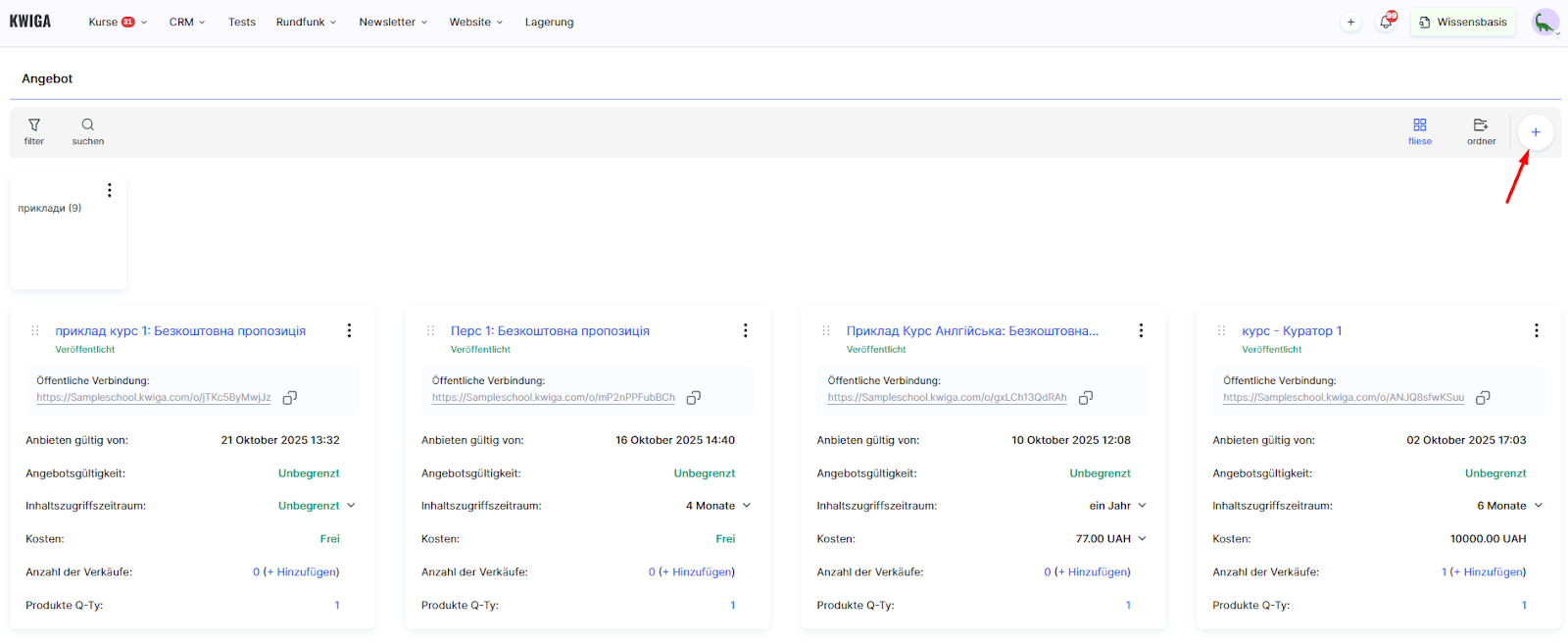Open three-dot menu for приклади folder
1568x643 pixels.
pyautogui.click(x=110, y=190)
